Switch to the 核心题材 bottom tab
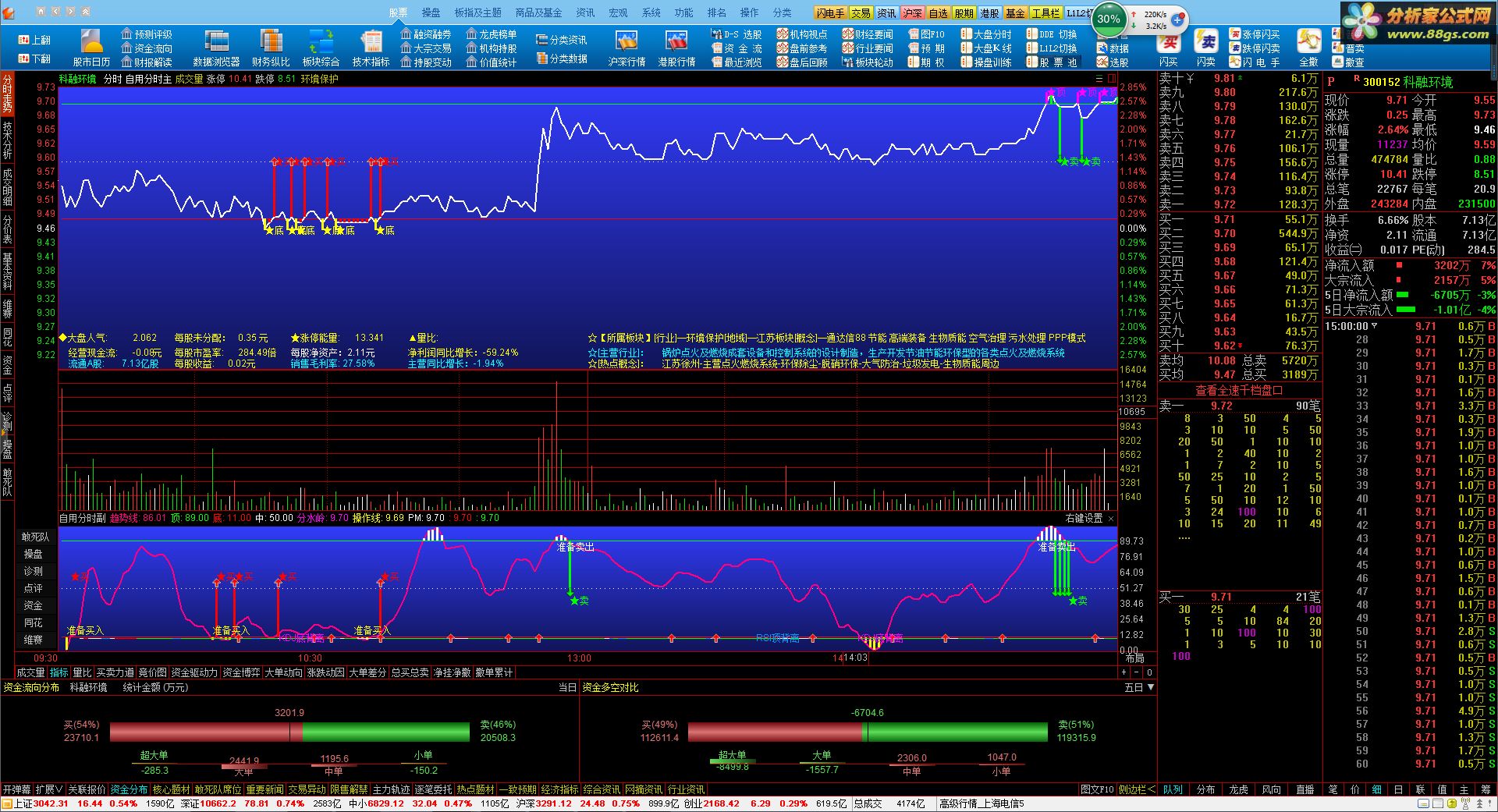1498x812 pixels. click(171, 790)
